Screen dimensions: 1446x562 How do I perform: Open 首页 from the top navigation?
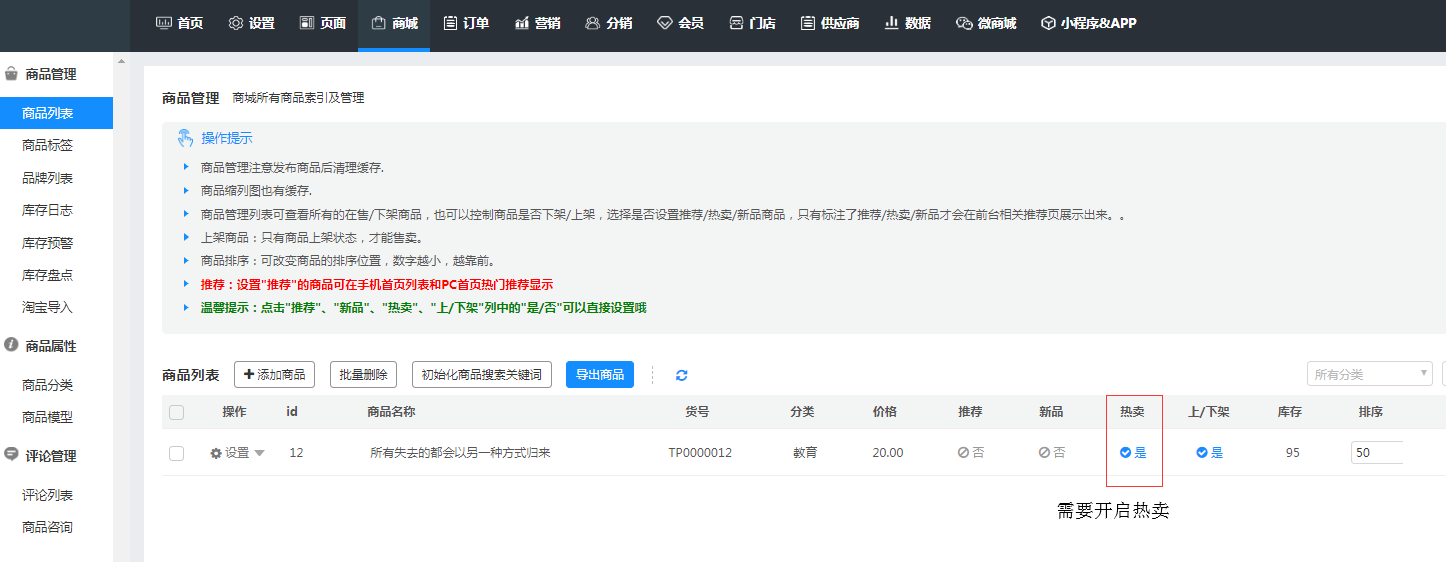(x=179, y=23)
